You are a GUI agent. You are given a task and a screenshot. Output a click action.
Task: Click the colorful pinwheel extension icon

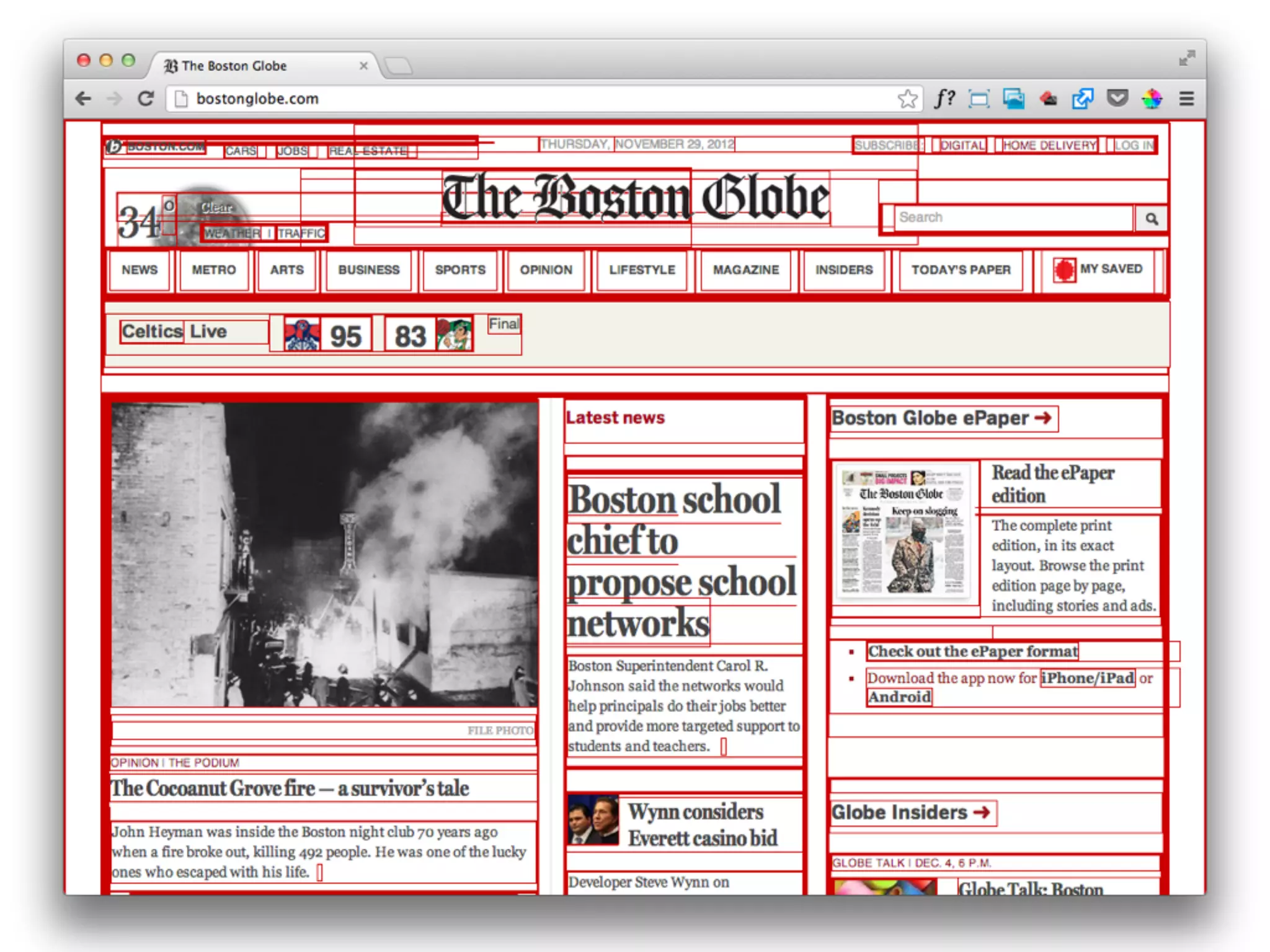[1152, 99]
